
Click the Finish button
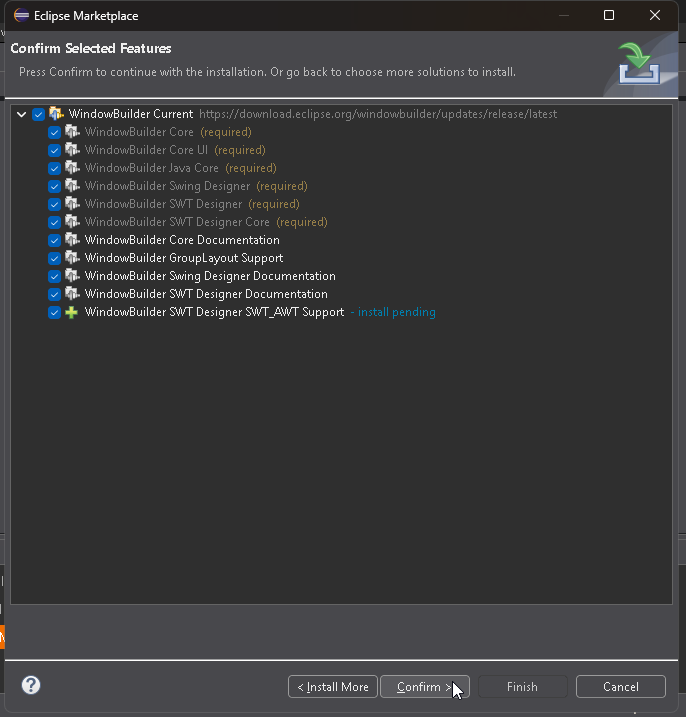(522, 686)
